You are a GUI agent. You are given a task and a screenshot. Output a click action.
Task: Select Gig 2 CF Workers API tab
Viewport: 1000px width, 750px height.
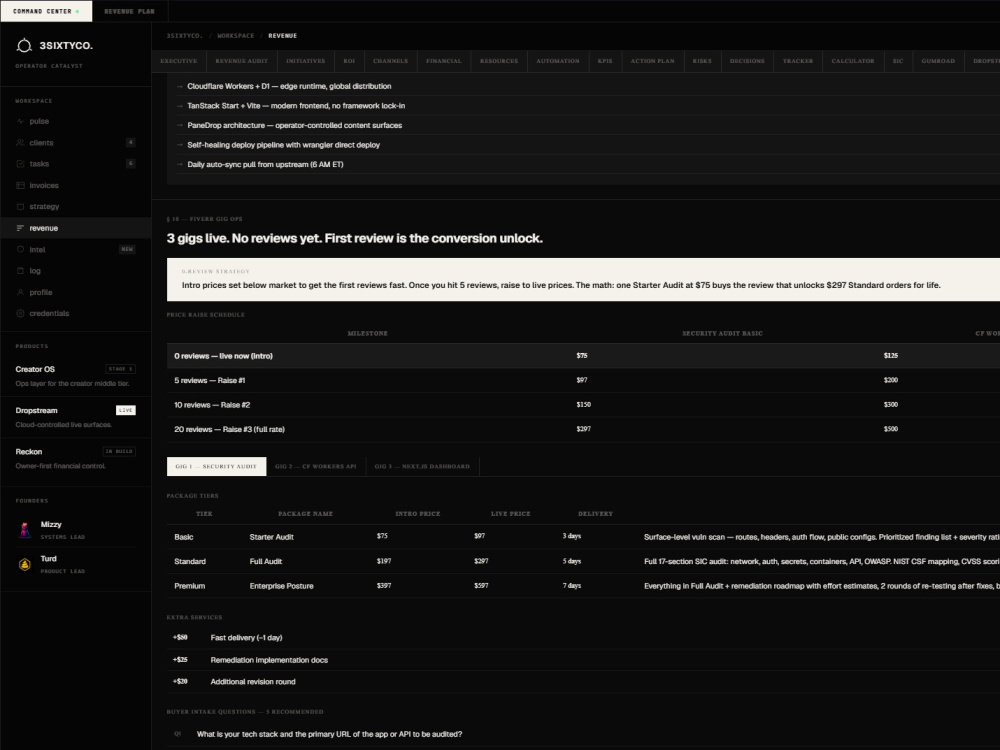tap(316, 466)
